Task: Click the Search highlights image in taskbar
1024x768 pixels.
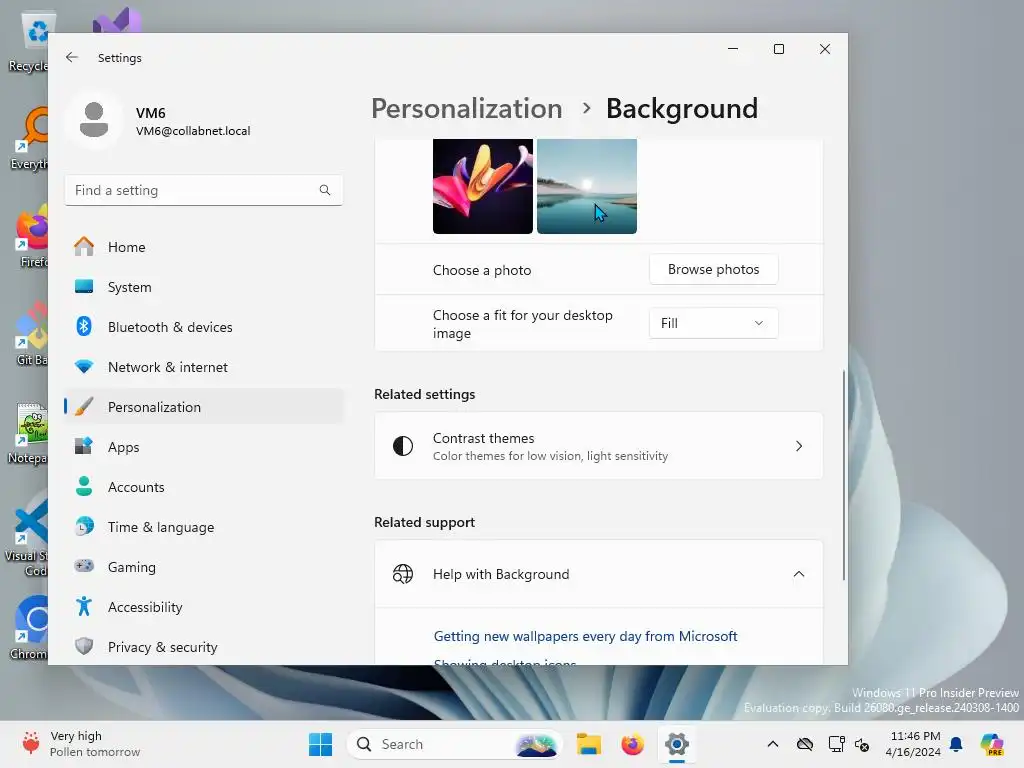Action: pyautogui.click(x=536, y=744)
